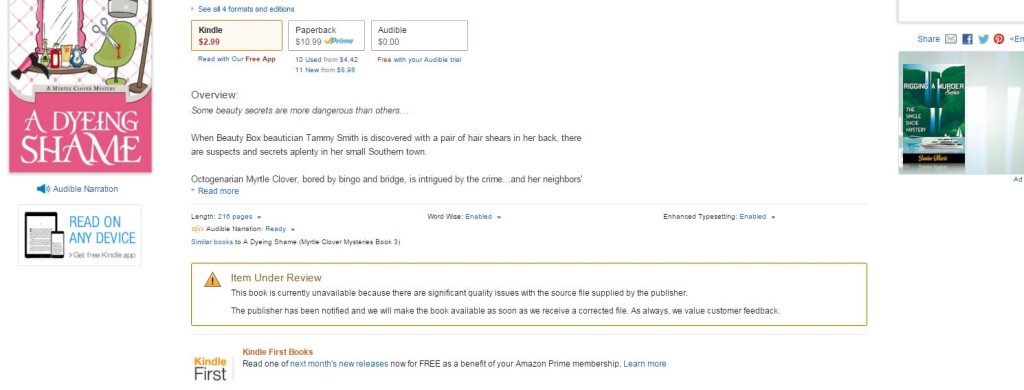This screenshot has width=1024, height=390.
Task: Click the Read On Any Device banner
Action: tap(80, 235)
